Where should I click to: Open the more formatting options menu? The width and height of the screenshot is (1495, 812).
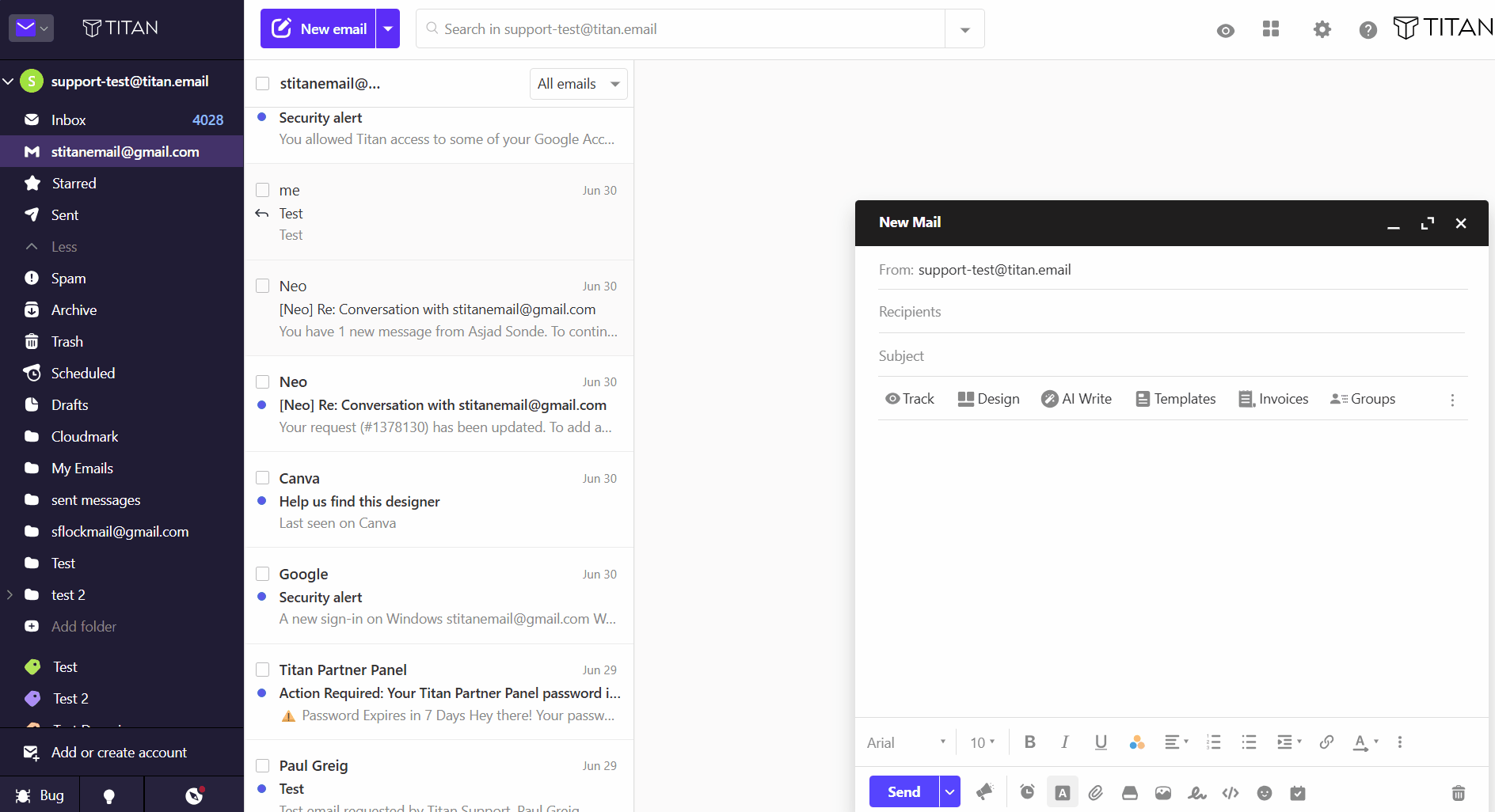click(1399, 742)
